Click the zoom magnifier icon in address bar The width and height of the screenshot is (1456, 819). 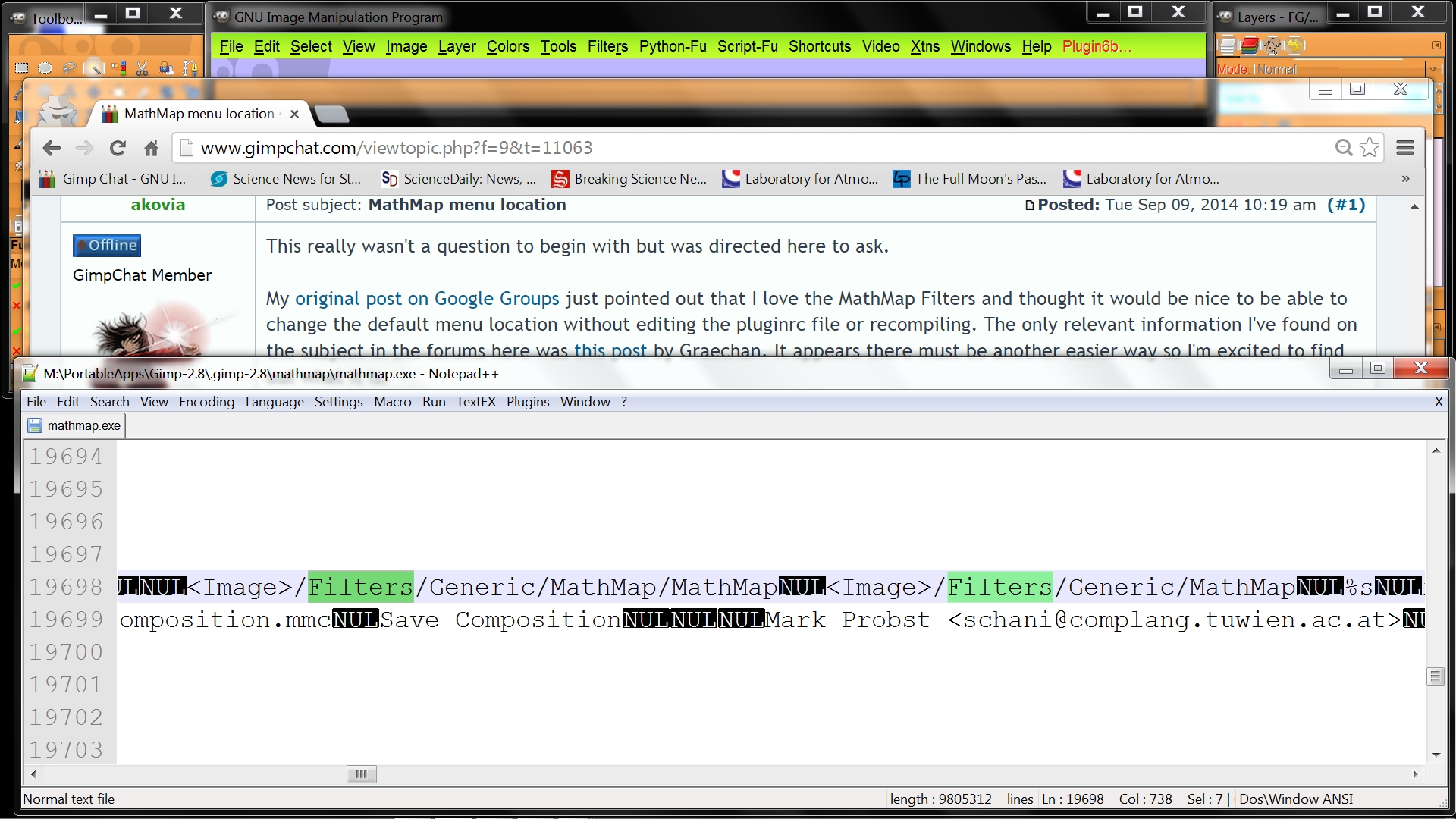tap(1344, 148)
